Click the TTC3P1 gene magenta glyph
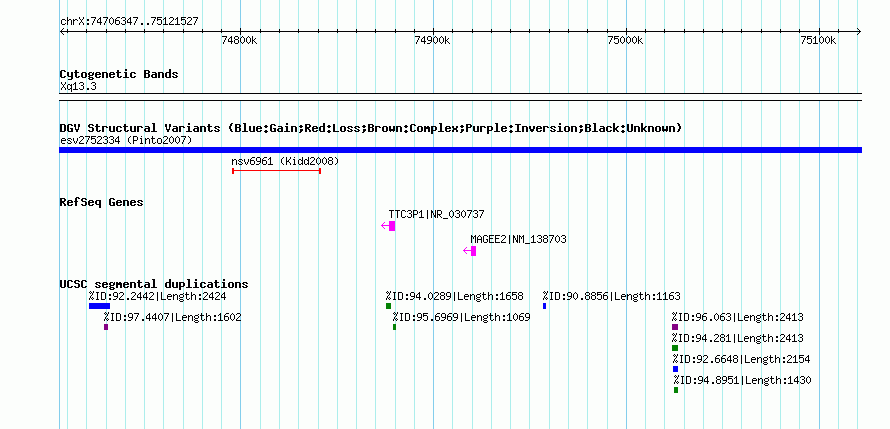 coord(388,226)
